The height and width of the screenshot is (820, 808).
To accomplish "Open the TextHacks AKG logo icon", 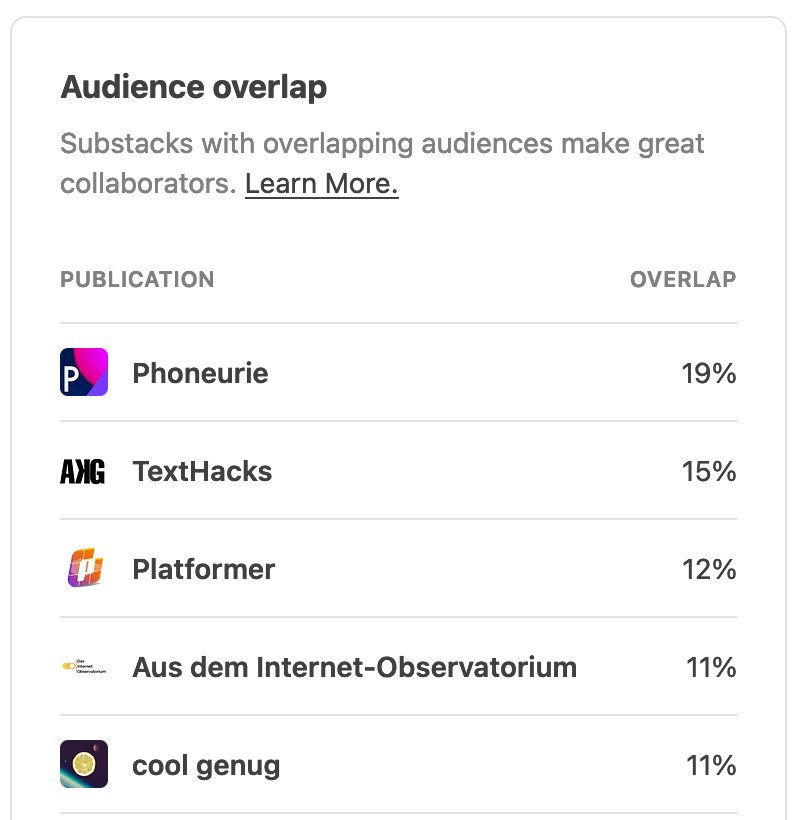I will [83, 471].
